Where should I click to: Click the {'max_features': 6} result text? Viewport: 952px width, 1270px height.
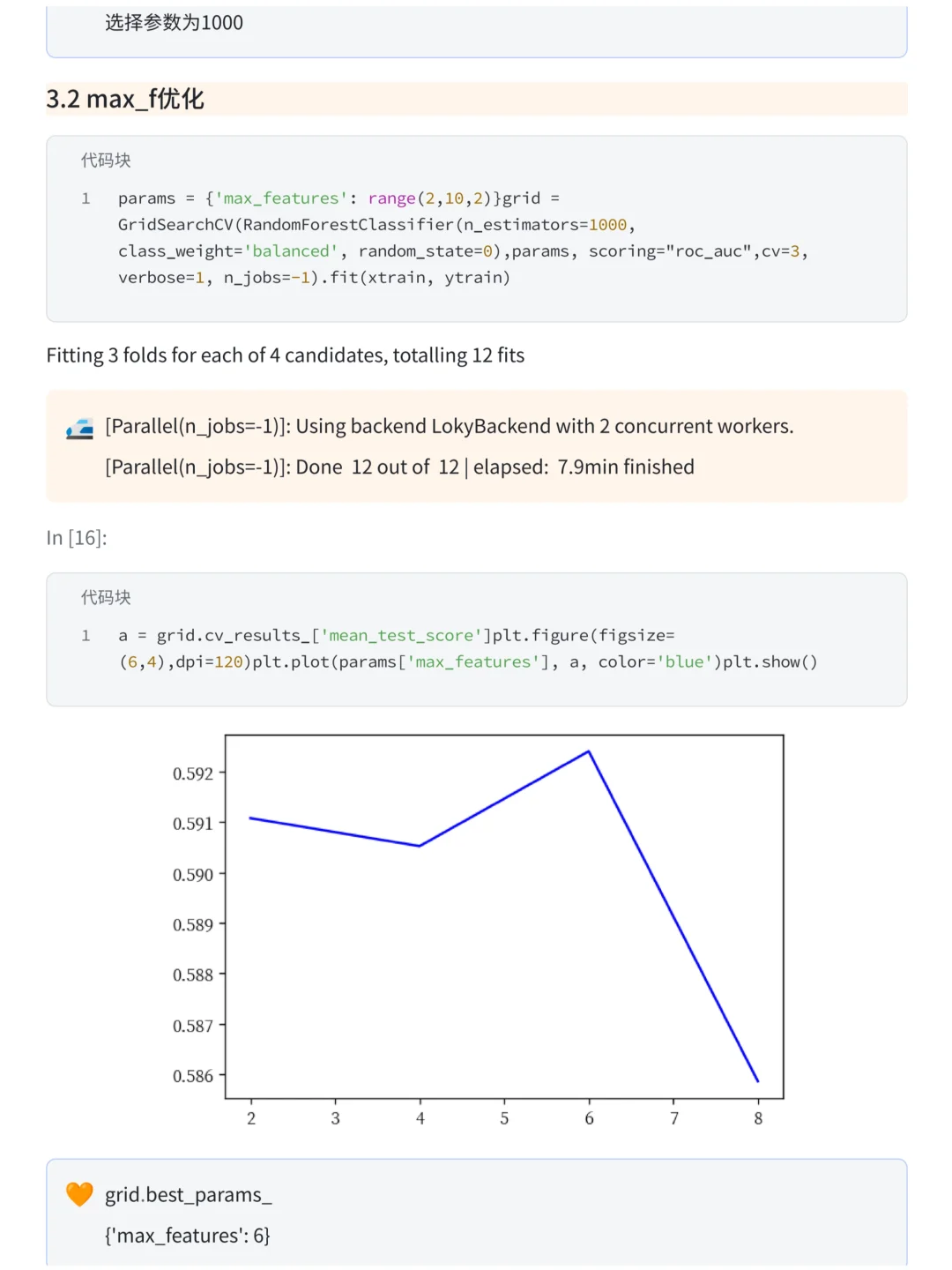pos(188,1236)
